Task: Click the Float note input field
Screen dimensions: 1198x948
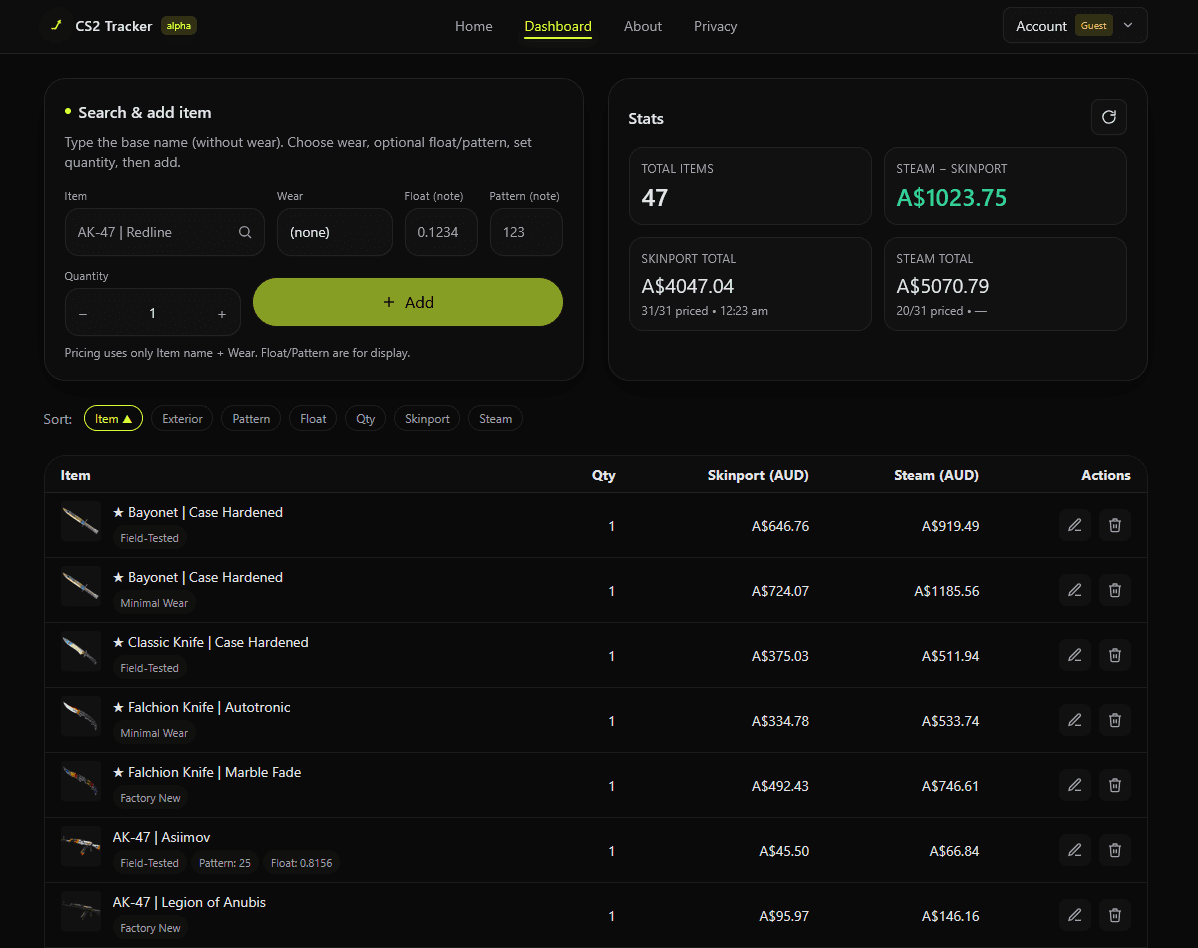Action: point(441,231)
